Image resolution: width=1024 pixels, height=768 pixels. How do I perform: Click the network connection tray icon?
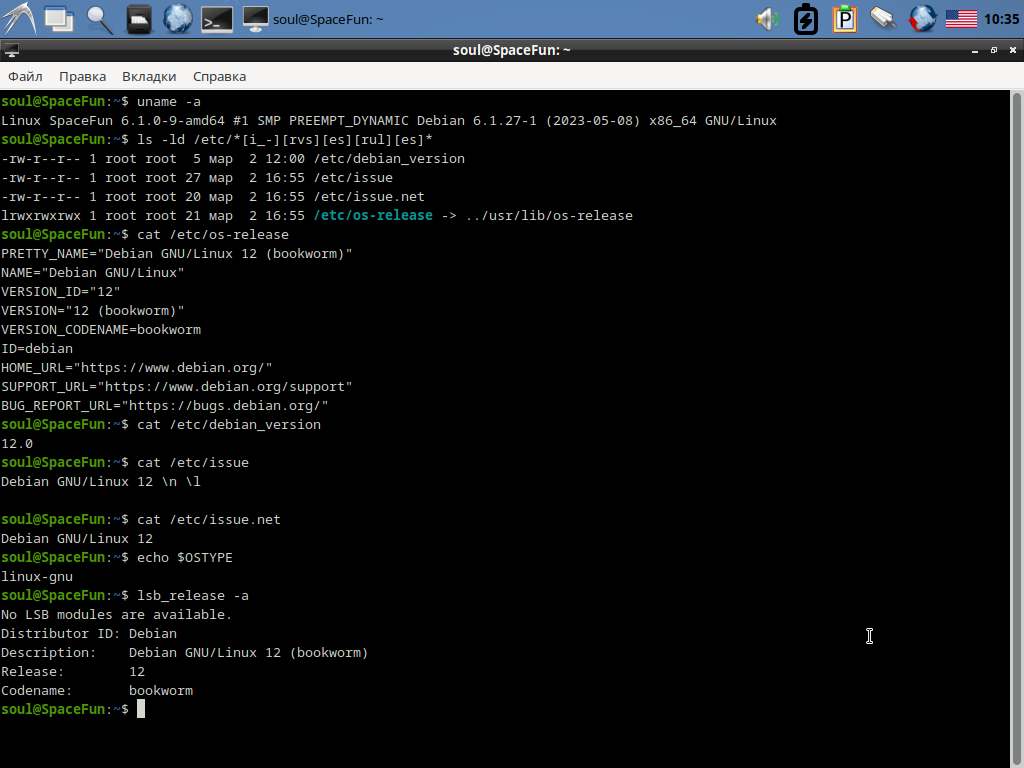pos(883,18)
